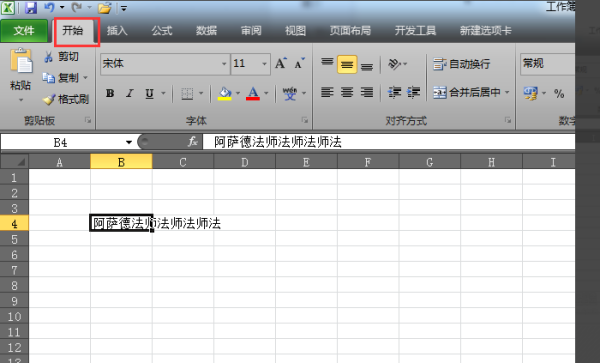Screen dimensions: 600x363
Task: Switch to the 数据 data tab
Action: tap(207, 31)
